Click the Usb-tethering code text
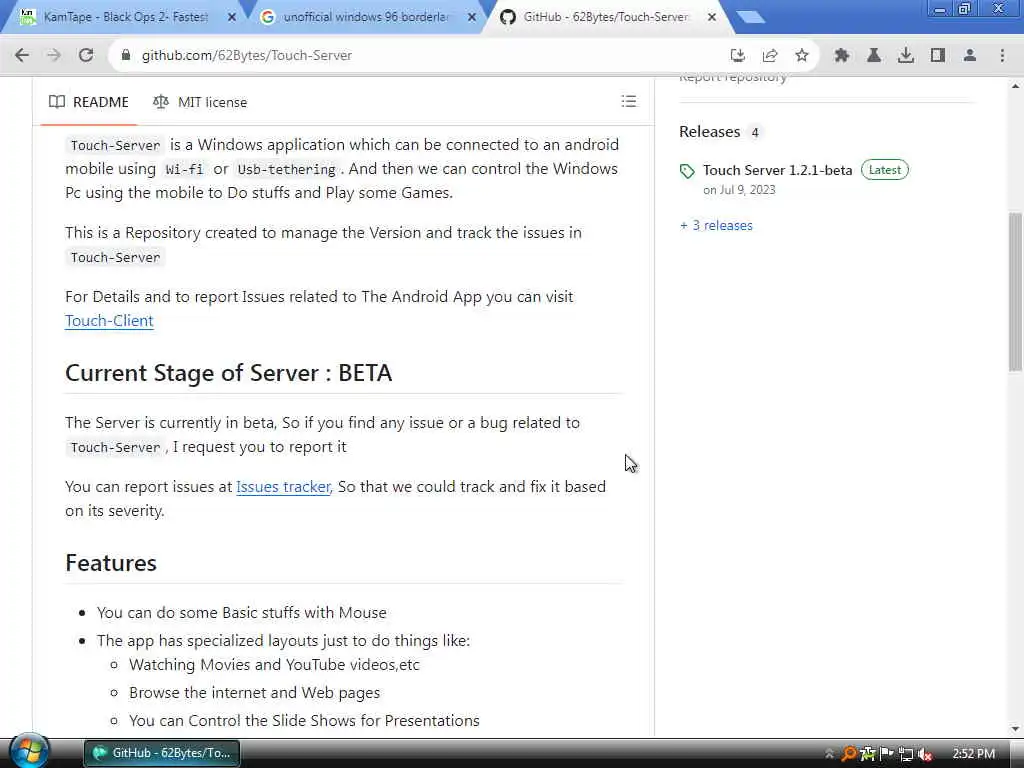The height and width of the screenshot is (768, 1024). [x=286, y=169]
